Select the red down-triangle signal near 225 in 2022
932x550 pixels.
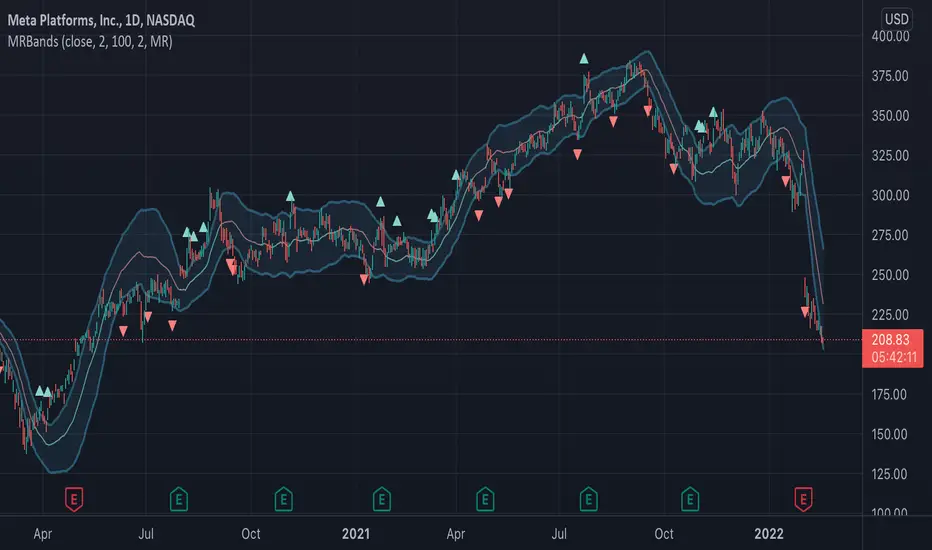point(805,312)
